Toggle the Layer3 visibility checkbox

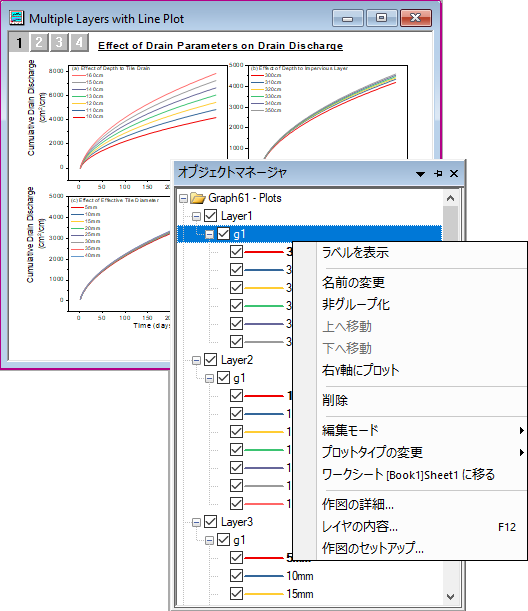(x=210, y=521)
